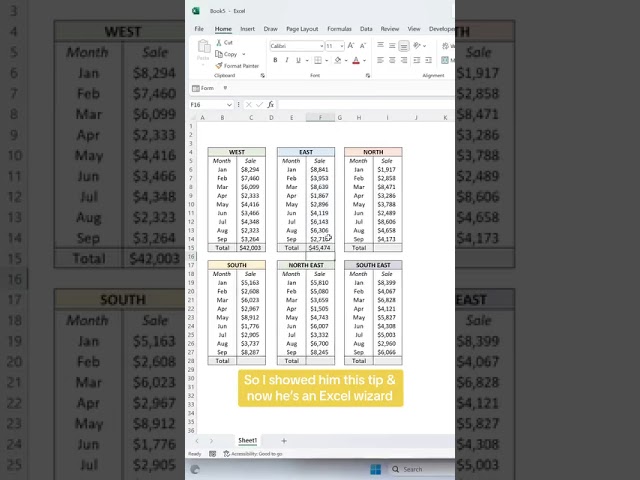The image size is (640, 480).
Task: Expand the Underline style arrow
Action: point(307,61)
